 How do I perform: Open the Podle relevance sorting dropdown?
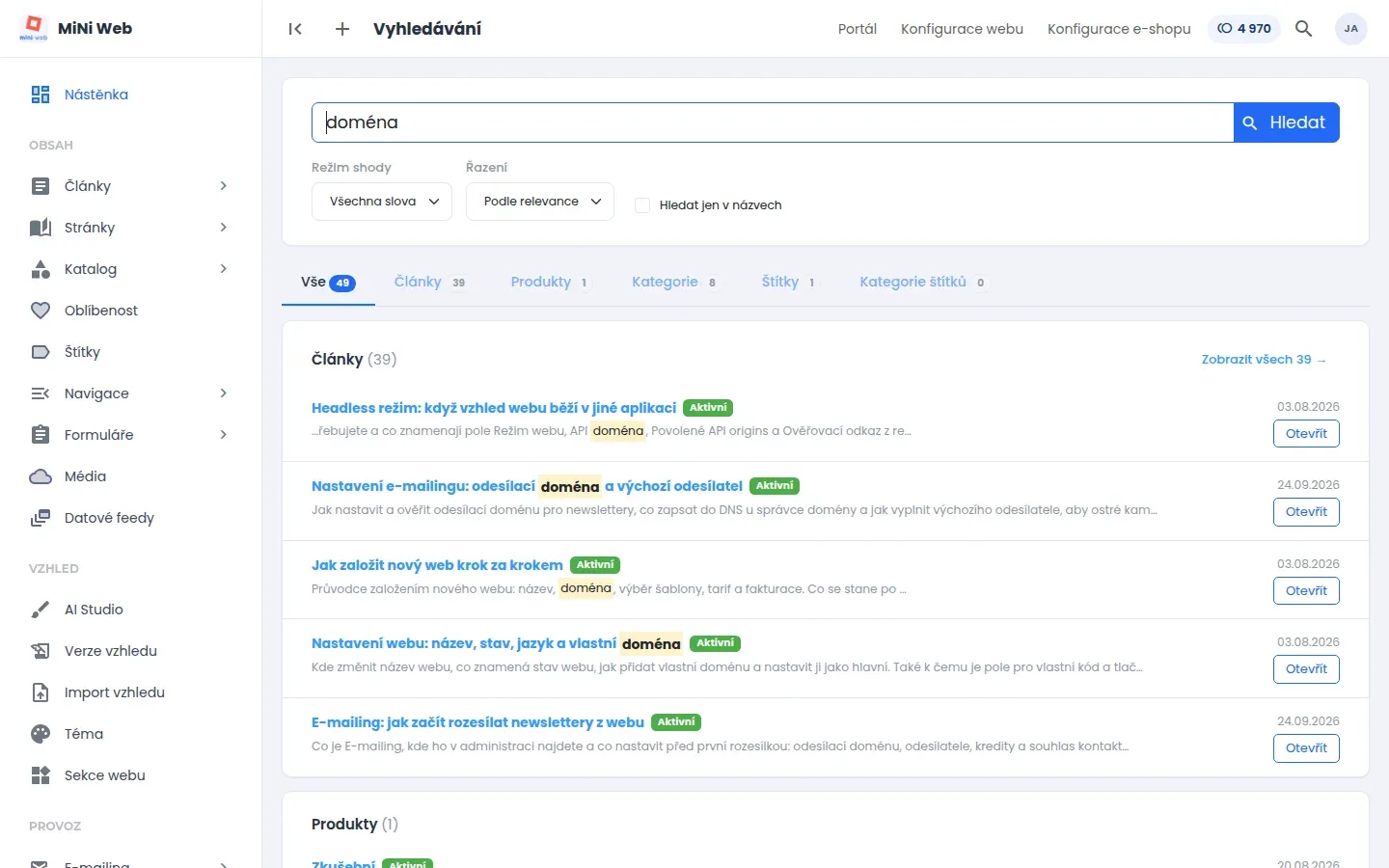tap(540, 202)
